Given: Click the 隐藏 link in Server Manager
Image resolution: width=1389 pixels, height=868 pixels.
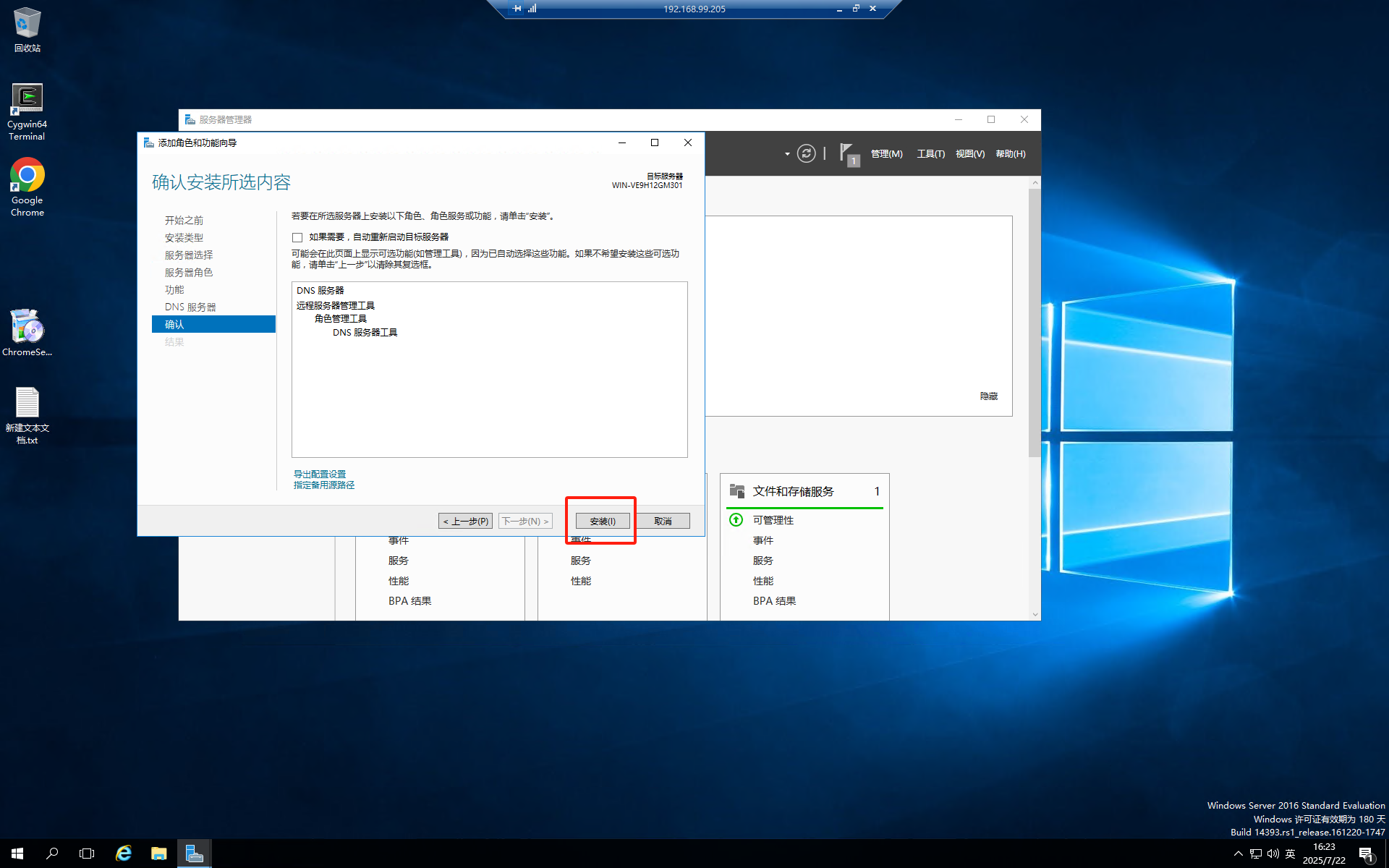Looking at the screenshot, I should 989,396.
